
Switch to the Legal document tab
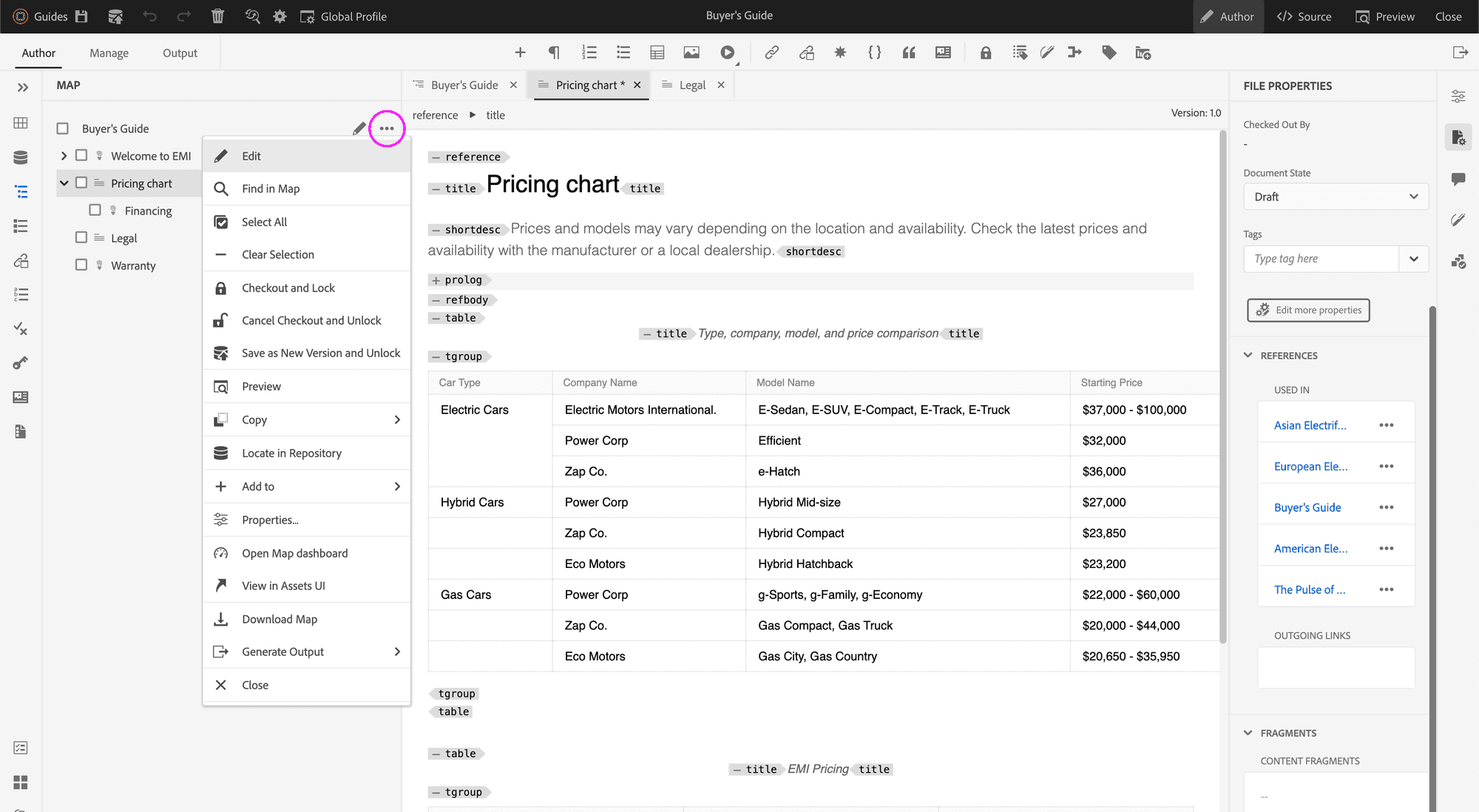(691, 85)
